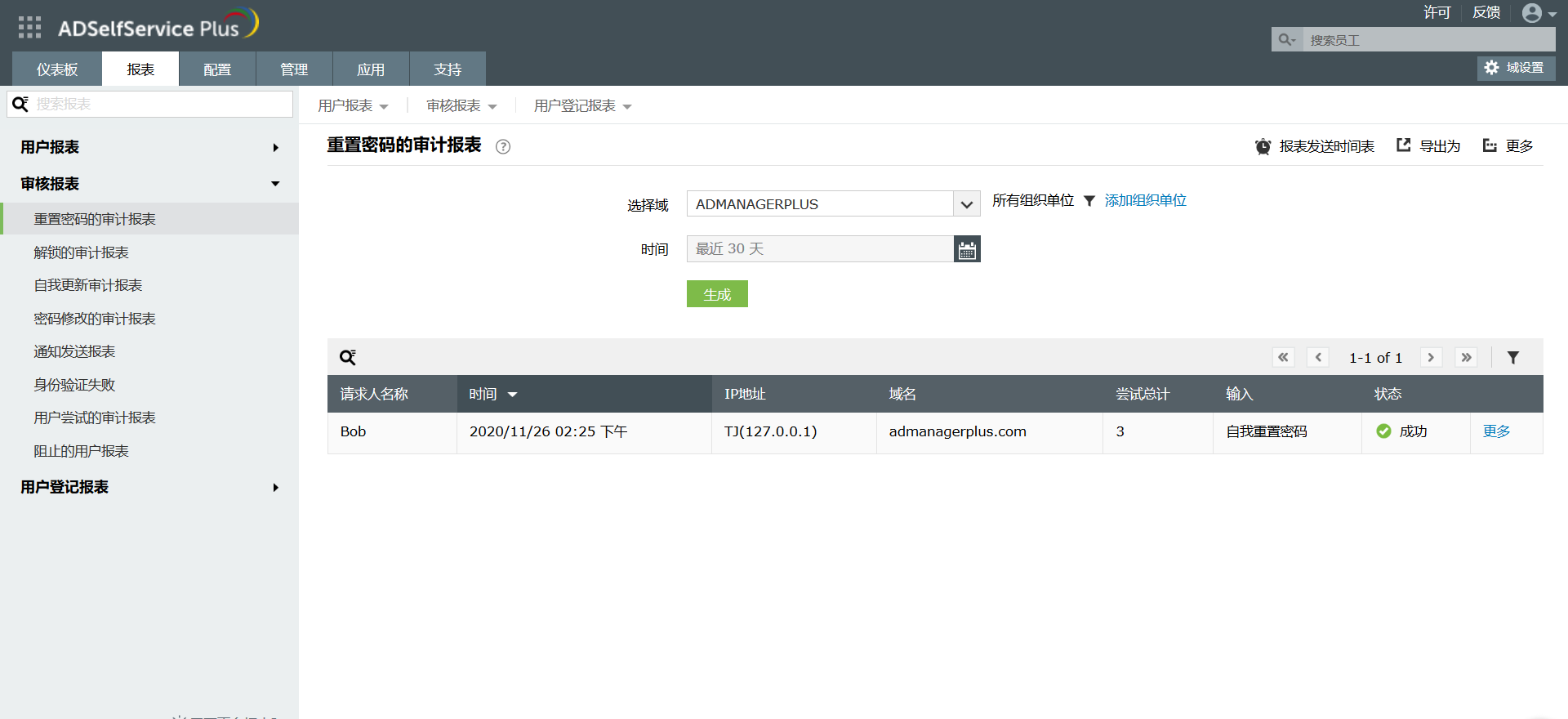Viewport: 1568px width, 719px height.
Task: Click the export-as icon
Action: [1403, 145]
